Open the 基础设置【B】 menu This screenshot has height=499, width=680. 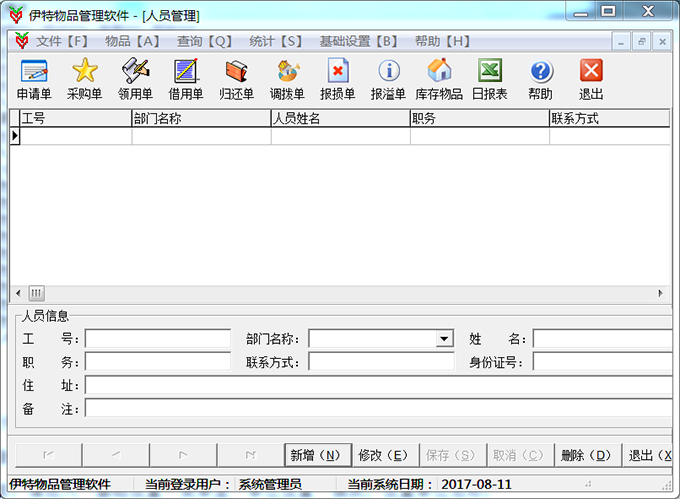[359, 42]
